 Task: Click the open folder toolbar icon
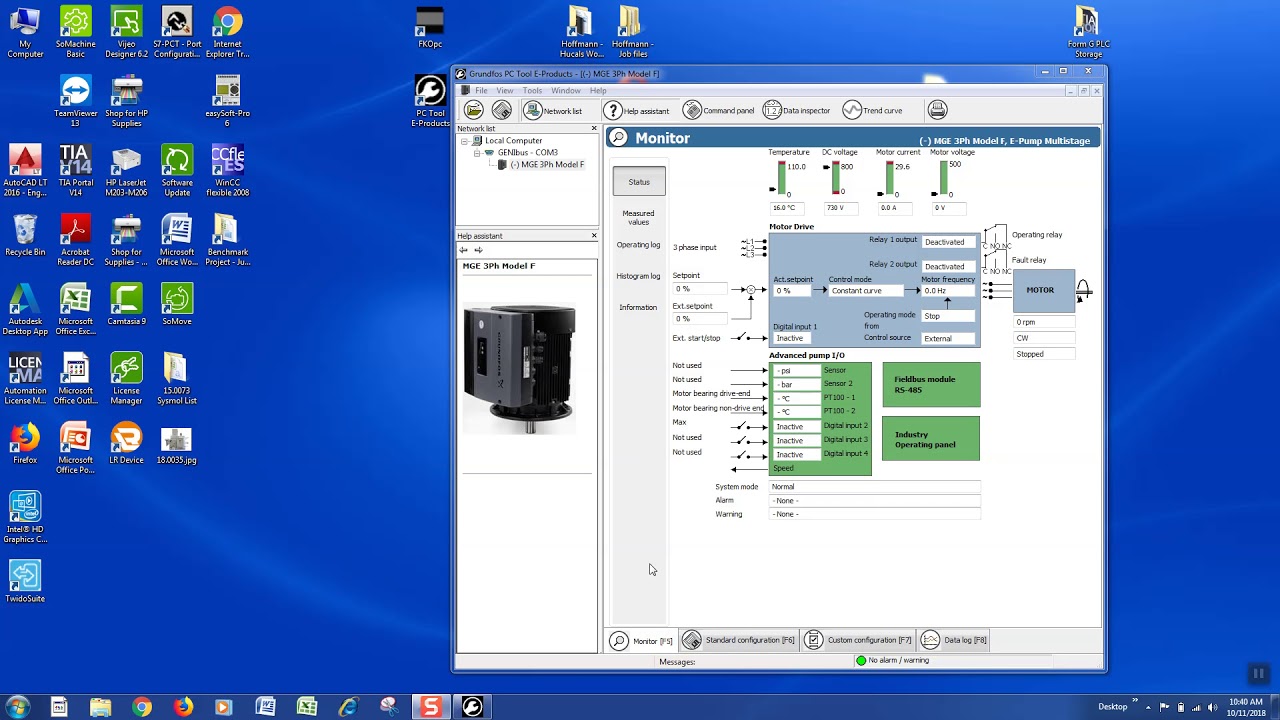pyautogui.click(x=474, y=110)
